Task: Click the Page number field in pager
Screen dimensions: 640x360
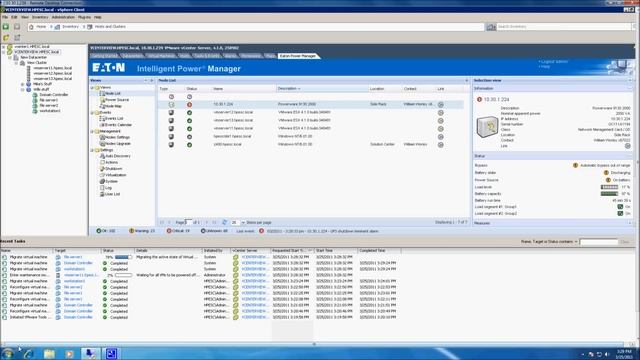Action: coord(188,222)
